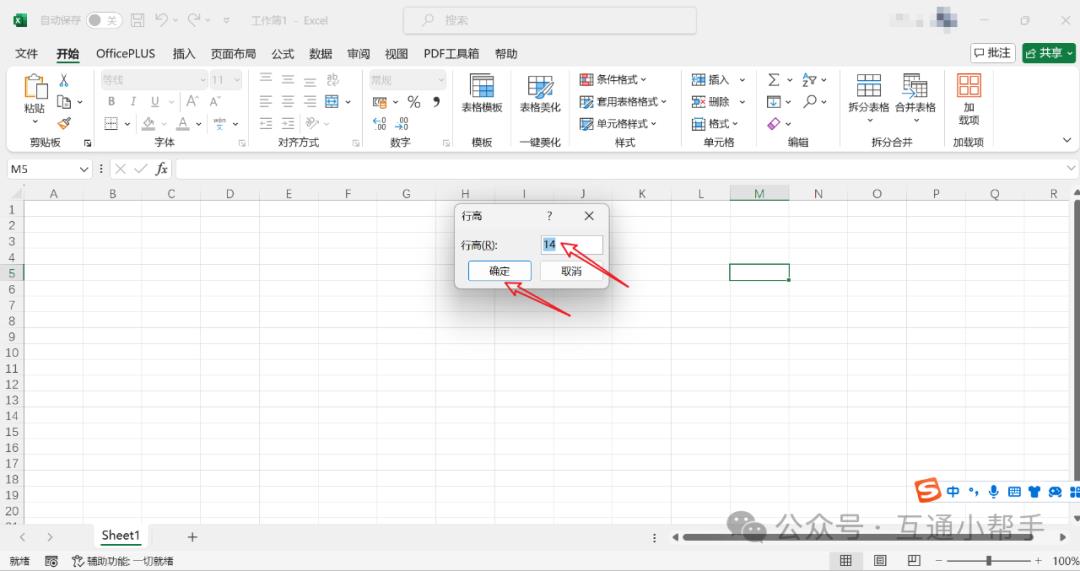Screen dimensions: 1080x571
Task: Click 确定 OK in row height dialog
Action: click(499, 271)
